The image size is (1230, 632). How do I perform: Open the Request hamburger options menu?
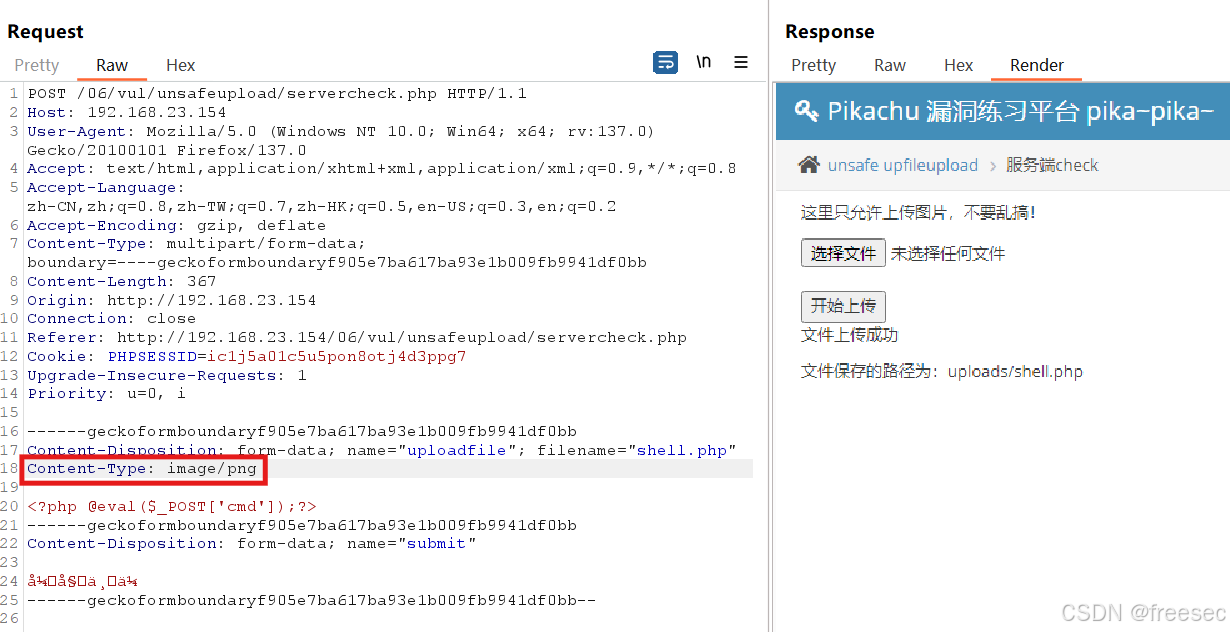(741, 62)
